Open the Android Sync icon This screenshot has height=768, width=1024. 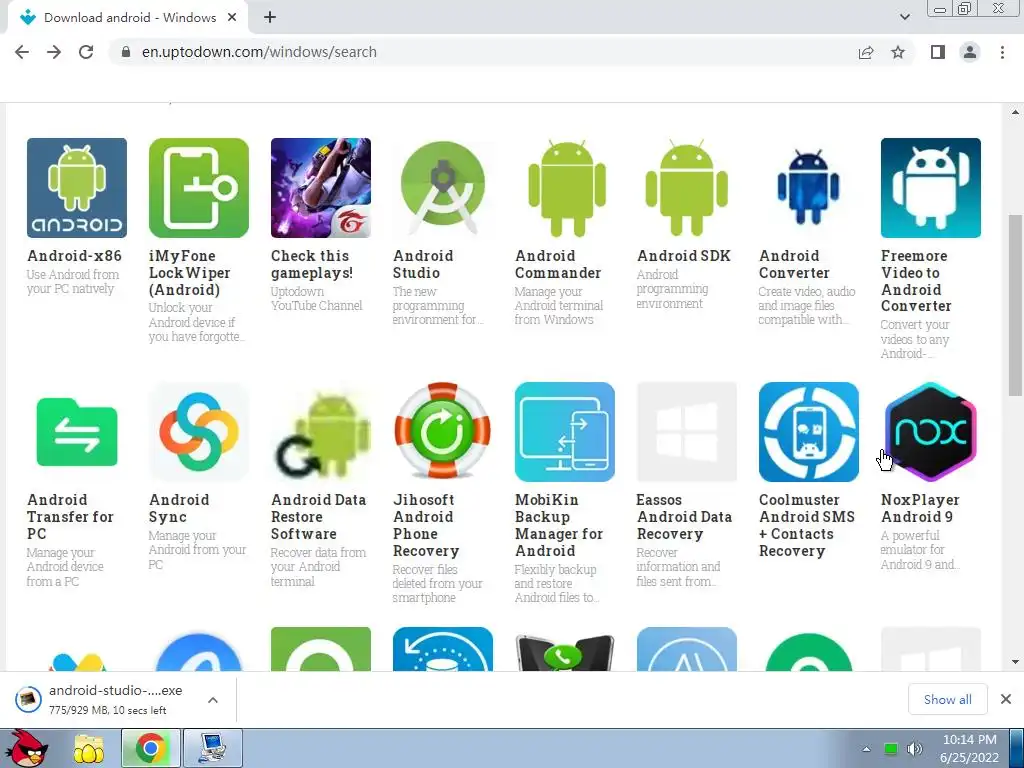[x=199, y=432]
